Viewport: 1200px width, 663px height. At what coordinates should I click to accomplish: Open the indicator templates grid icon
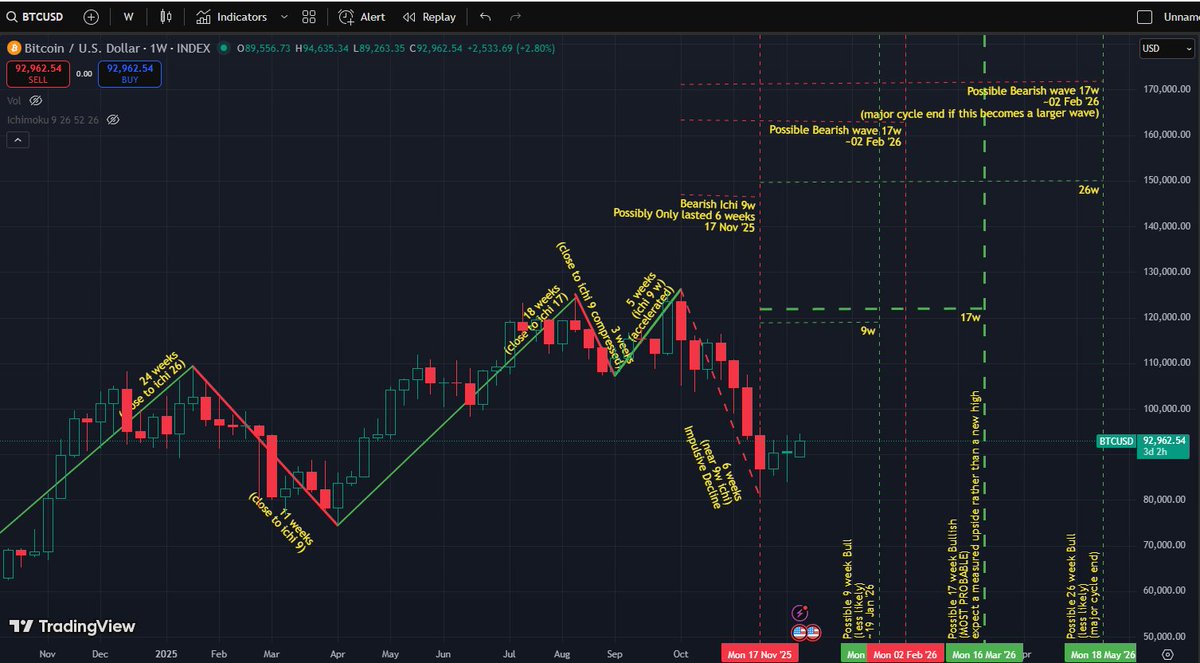pyautogui.click(x=309, y=17)
